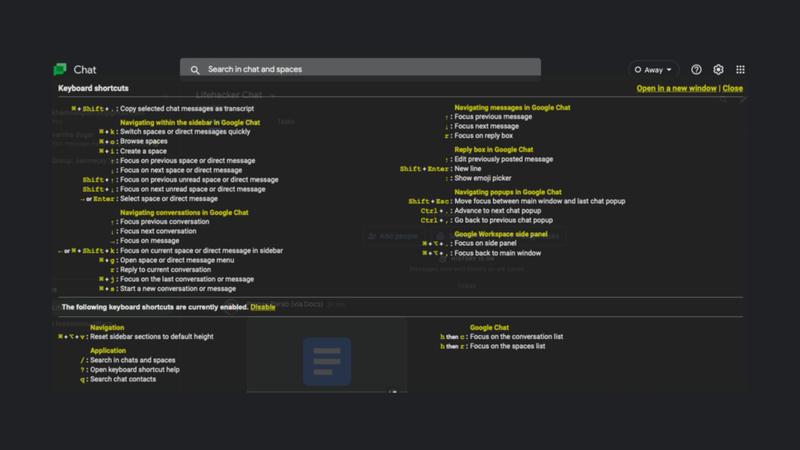Close the keyboard shortcuts overlay
800x450 pixels.
tap(733, 88)
